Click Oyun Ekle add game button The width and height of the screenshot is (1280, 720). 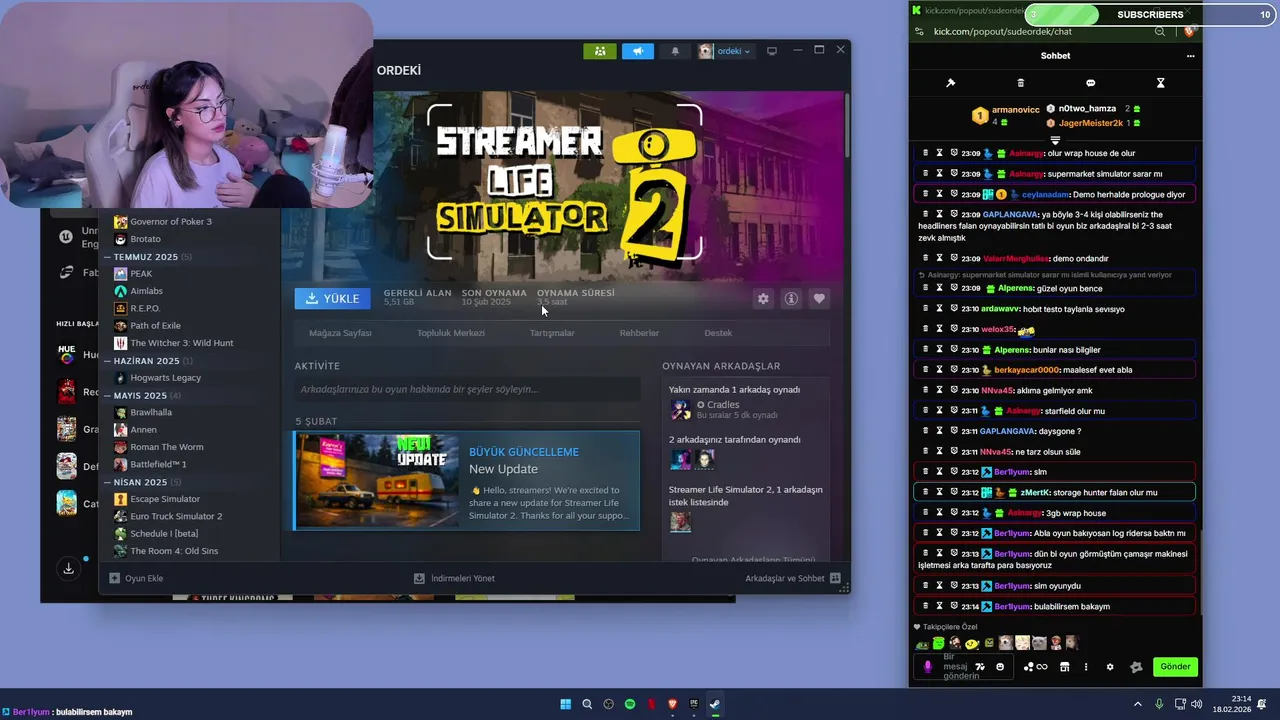point(136,578)
